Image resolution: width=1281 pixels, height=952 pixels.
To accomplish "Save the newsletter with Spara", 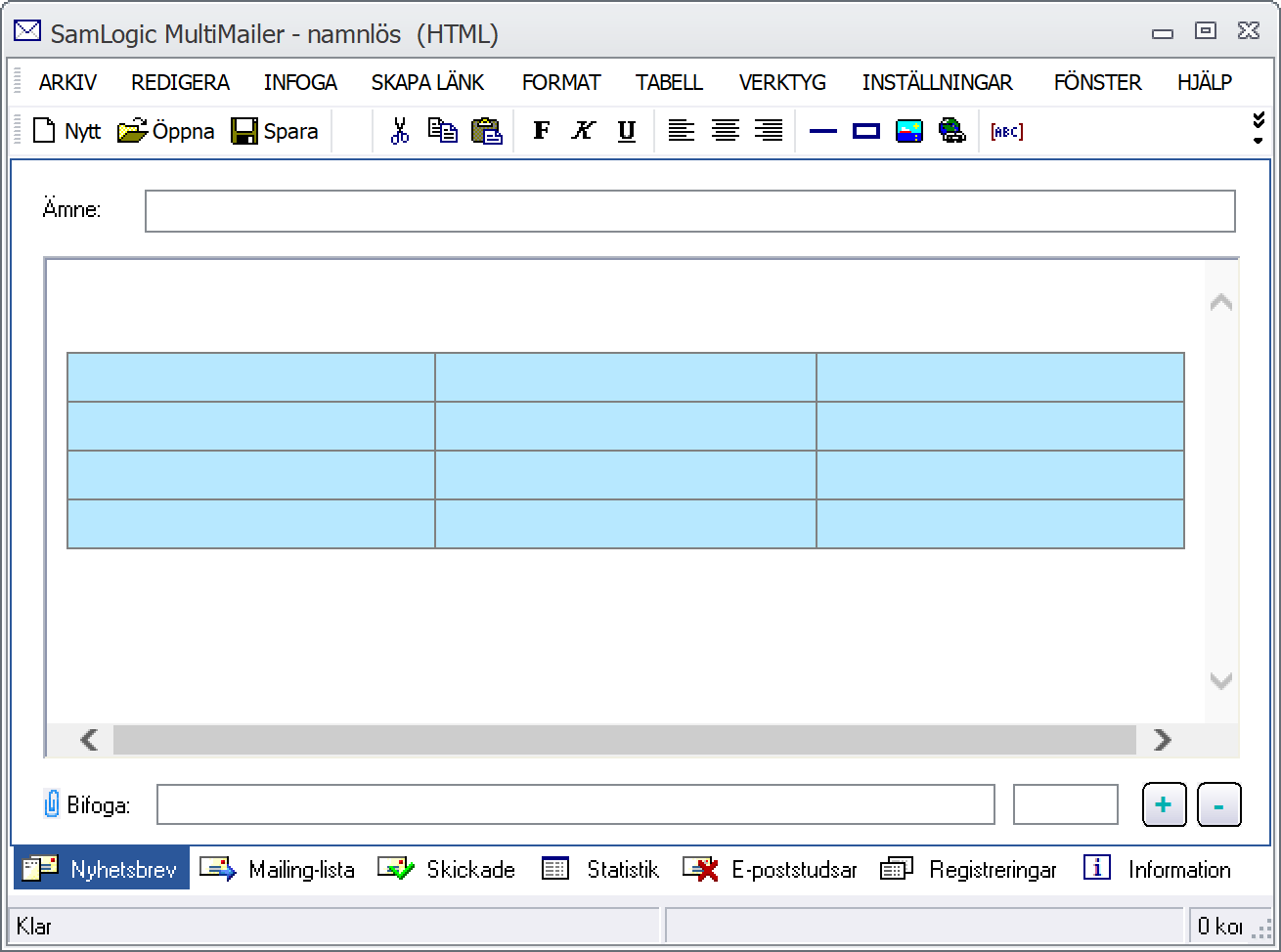I will tap(275, 131).
